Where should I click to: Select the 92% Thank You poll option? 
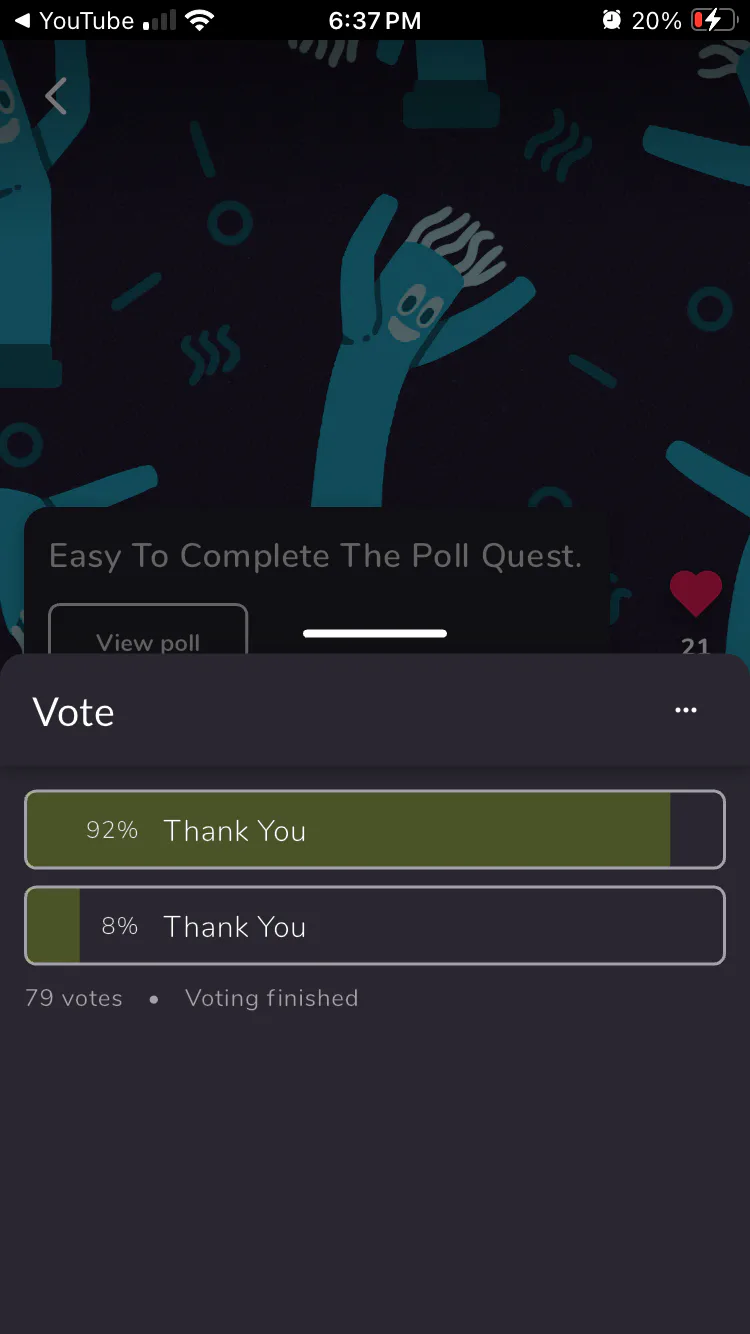374,830
